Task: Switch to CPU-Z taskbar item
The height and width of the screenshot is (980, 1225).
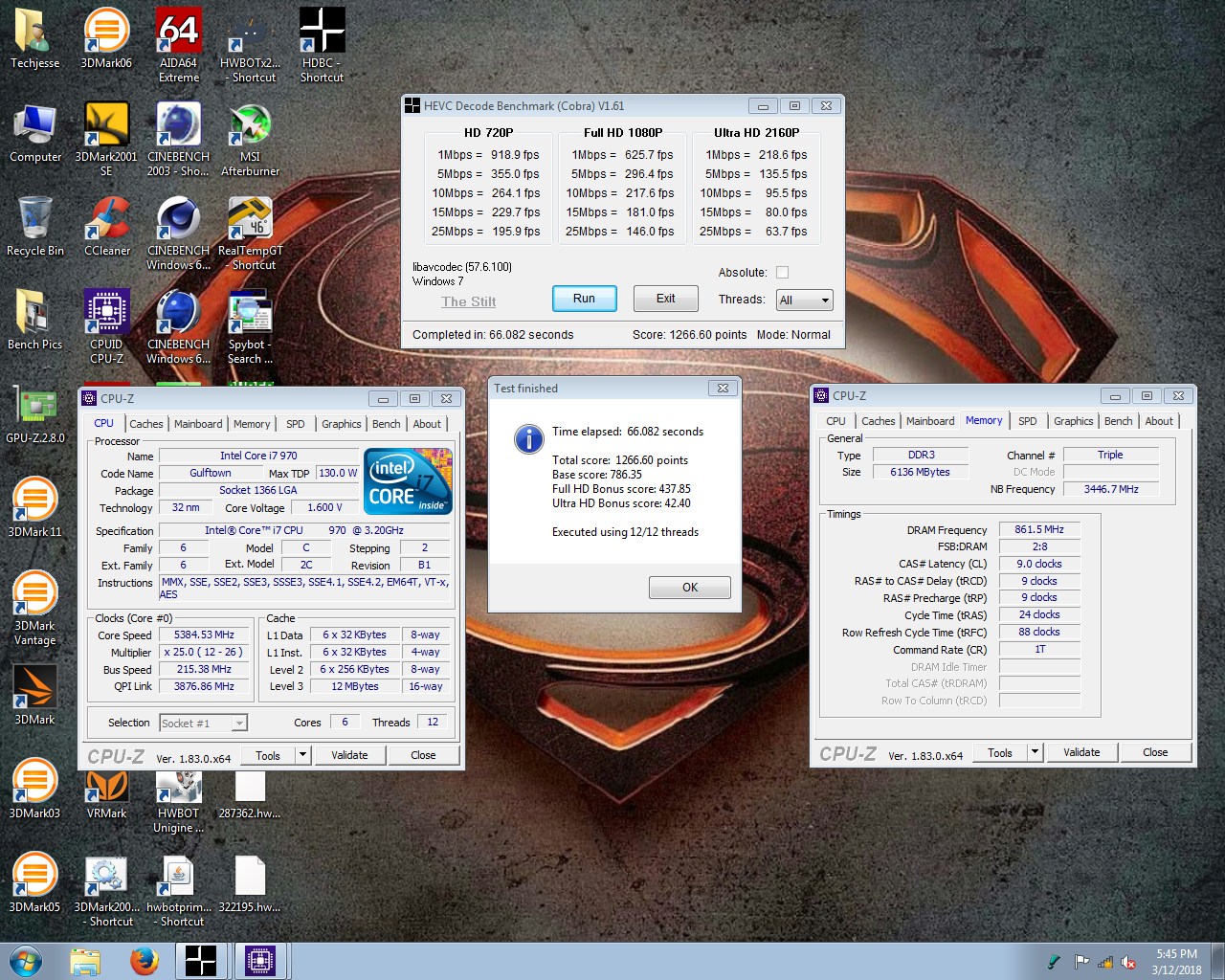Action: click(260, 961)
